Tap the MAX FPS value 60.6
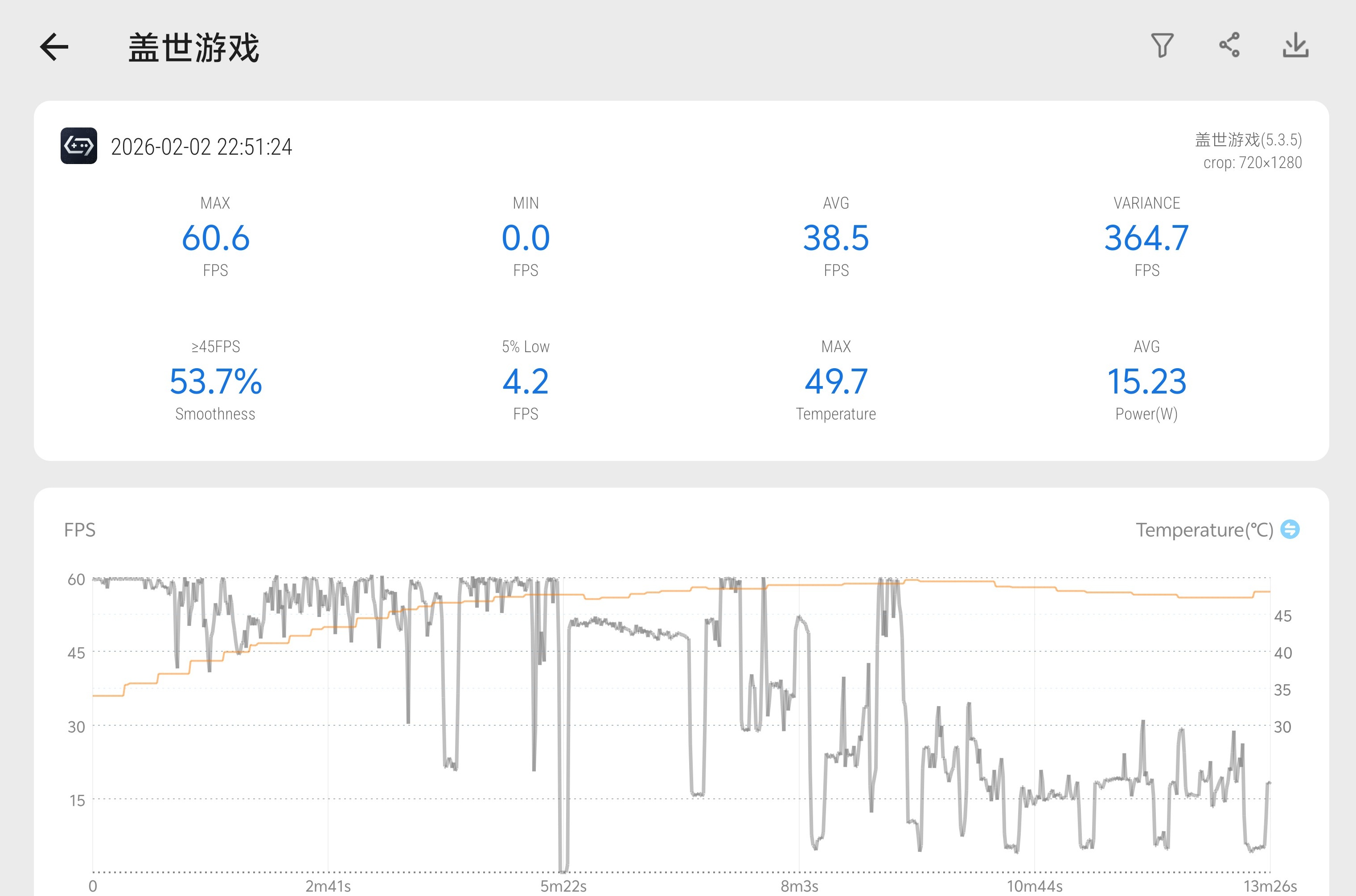 click(x=215, y=238)
